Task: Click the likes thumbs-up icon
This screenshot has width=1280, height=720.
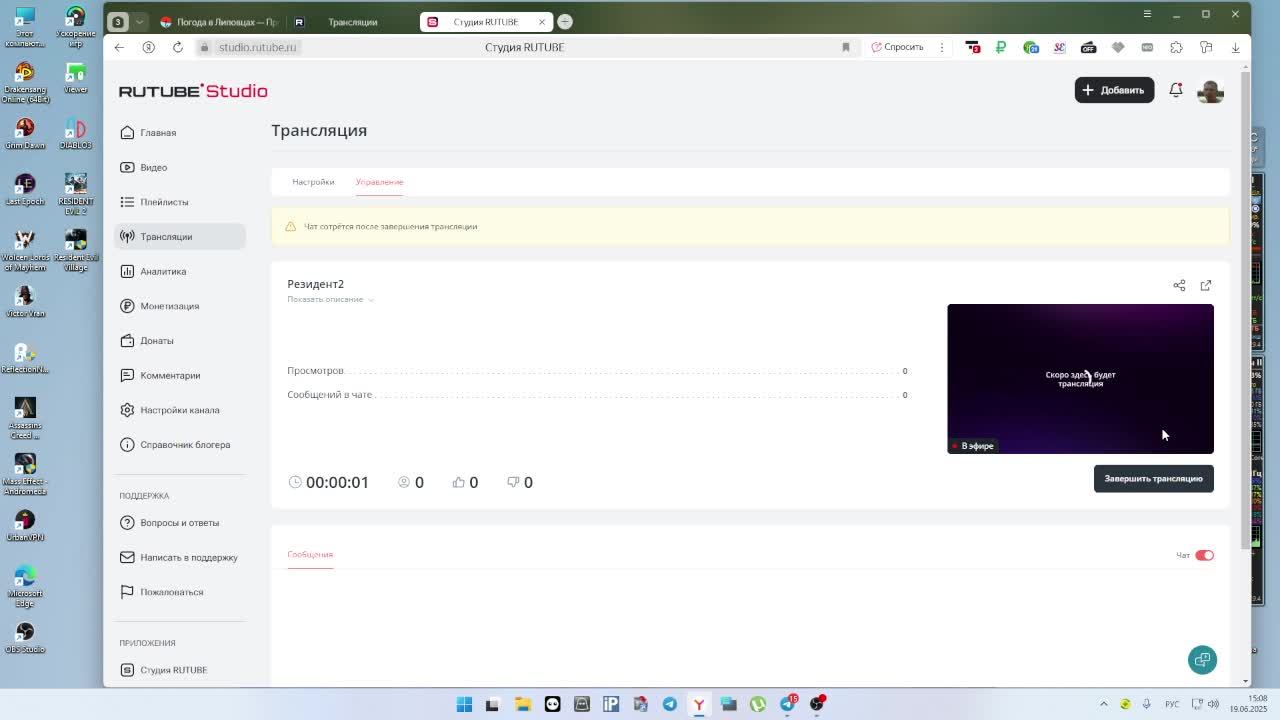Action: [x=458, y=482]
